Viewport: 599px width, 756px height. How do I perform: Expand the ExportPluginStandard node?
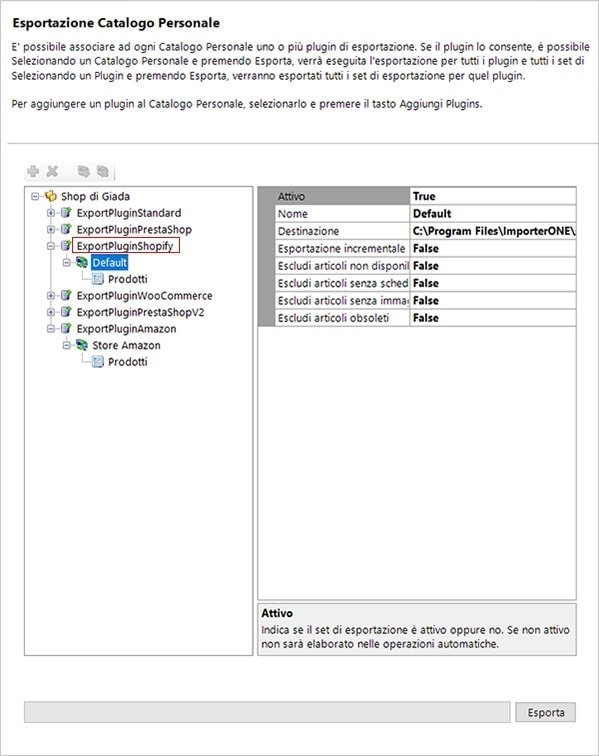click(51, 213)
